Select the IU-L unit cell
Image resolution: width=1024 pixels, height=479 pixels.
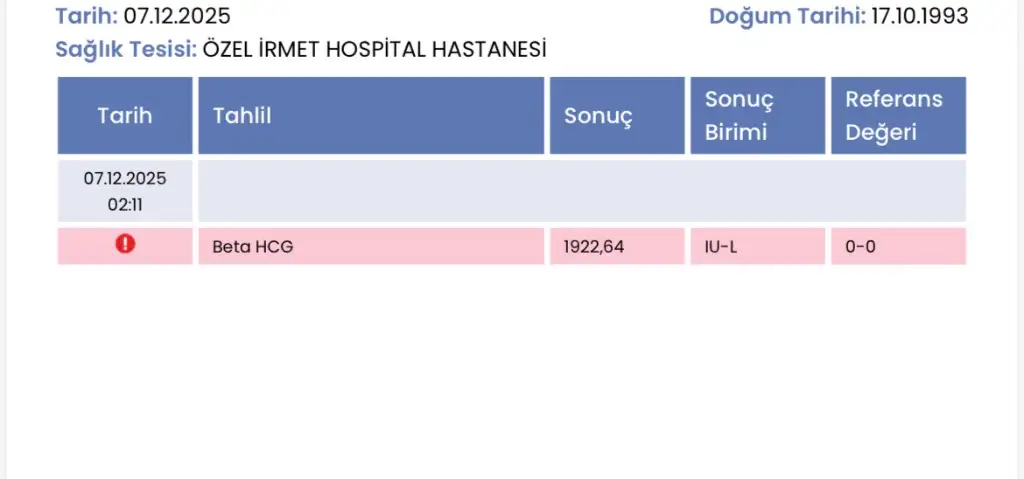pyautogui.click(x=721, y=246)
